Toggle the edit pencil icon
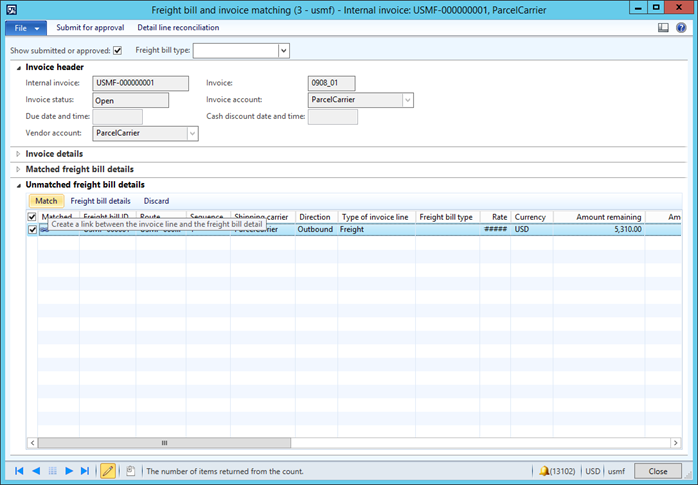The width and height of the screenshot is (698, 485). tap(108, 470)
